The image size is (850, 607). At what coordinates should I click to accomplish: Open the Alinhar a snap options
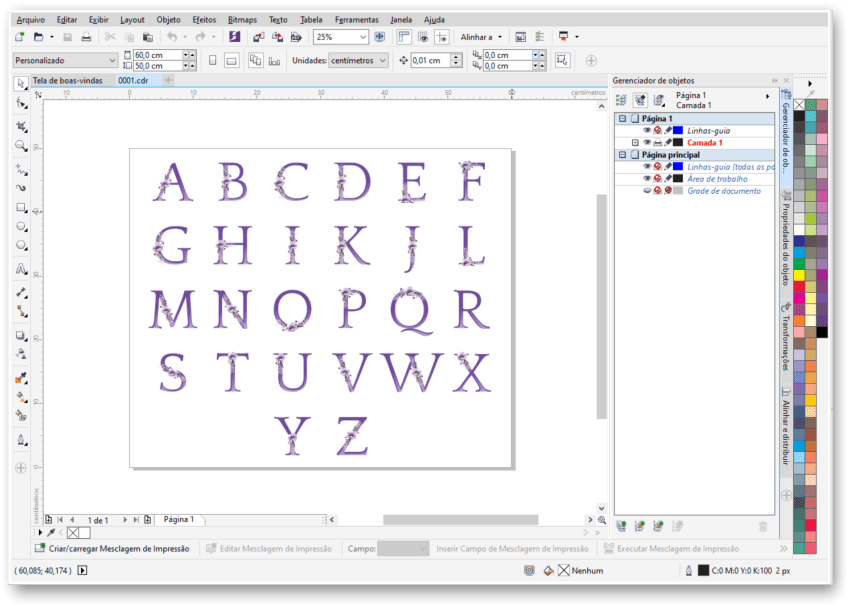[x=481, y=37]
